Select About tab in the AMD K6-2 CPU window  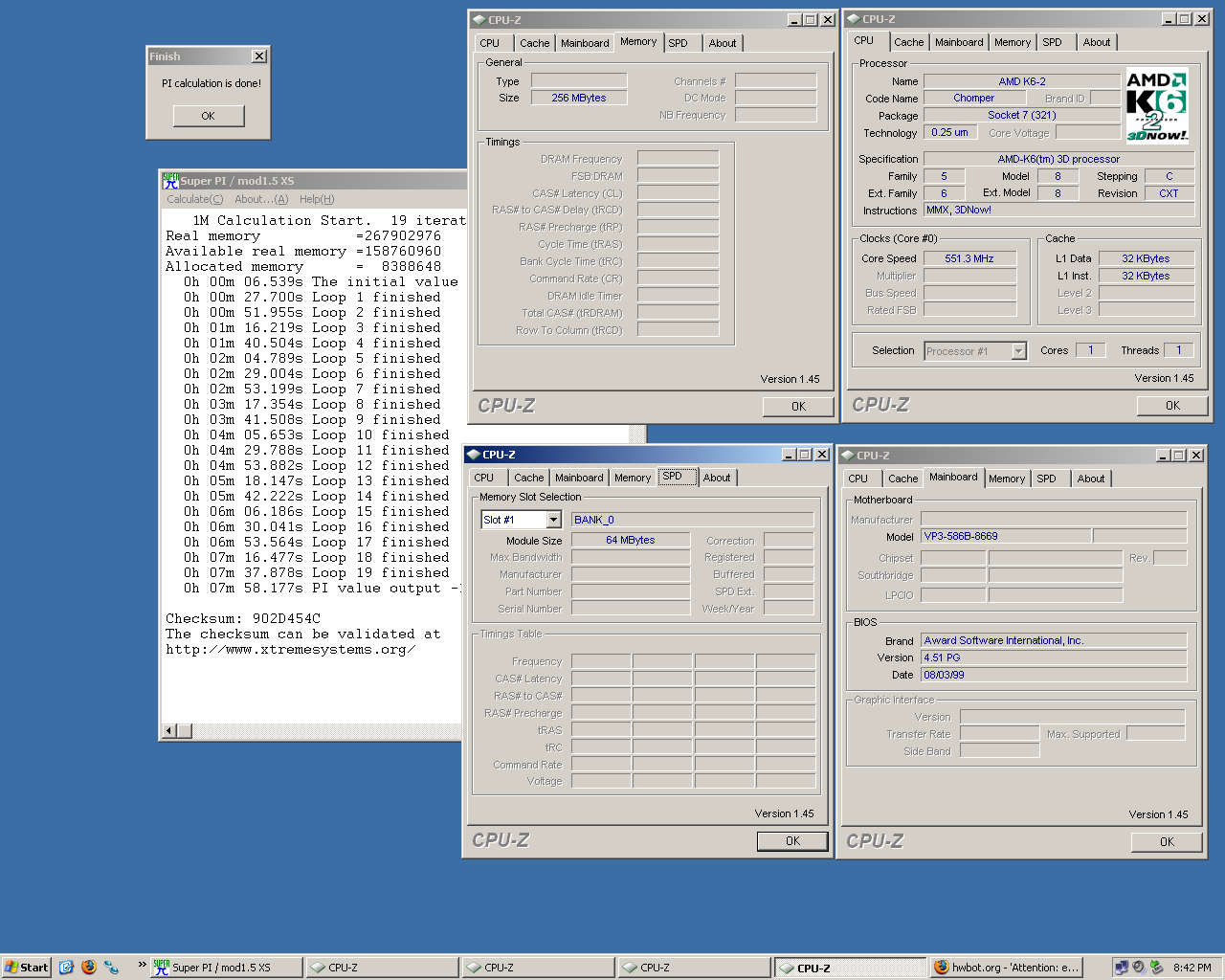[1097, 42]
